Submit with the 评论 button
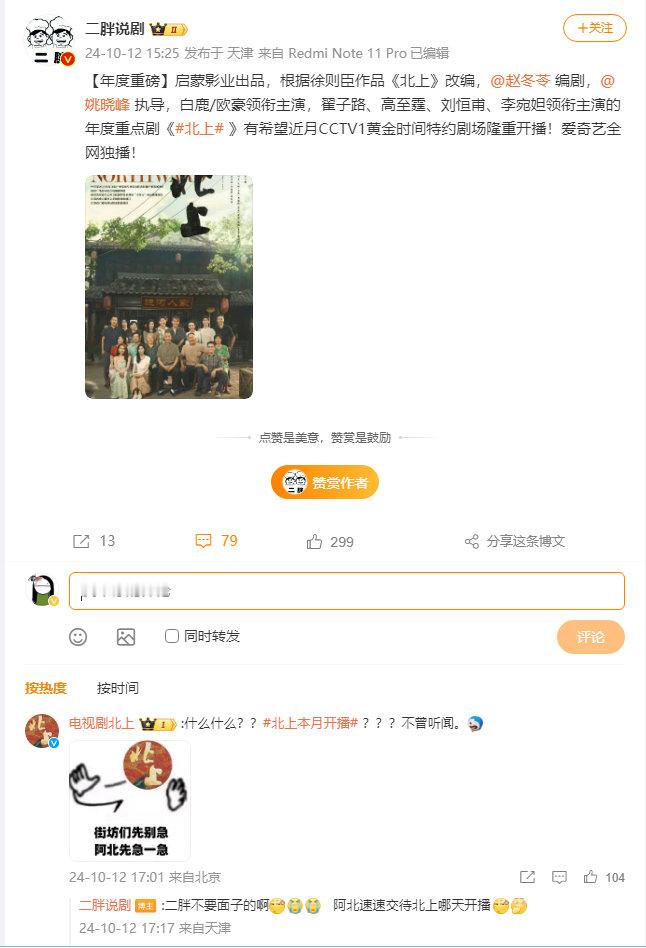The height and width of the screenshot is (948, 646). [590, 637]
